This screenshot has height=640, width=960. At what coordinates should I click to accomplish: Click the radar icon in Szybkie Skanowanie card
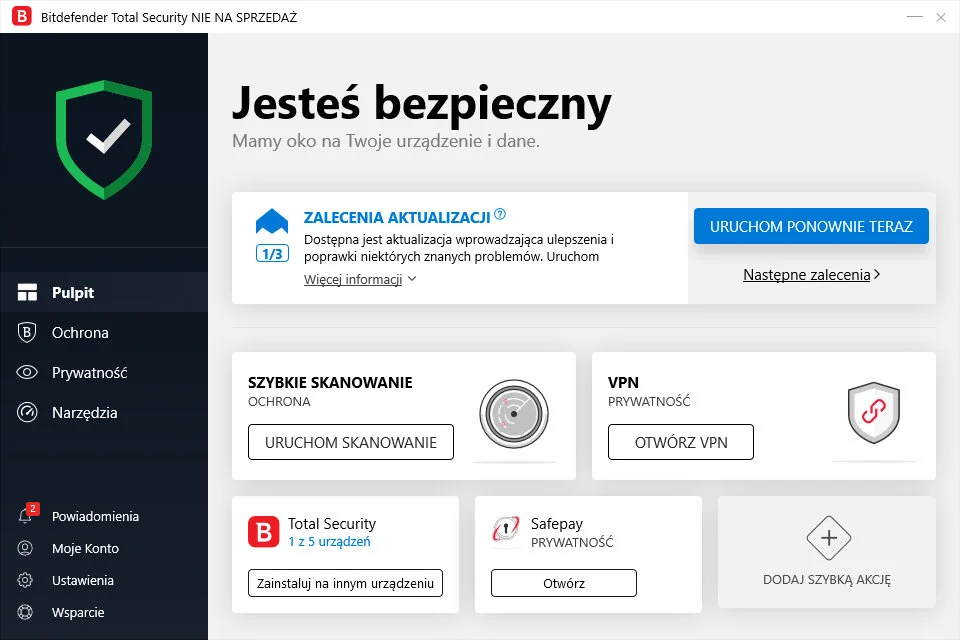click(514, 413)
